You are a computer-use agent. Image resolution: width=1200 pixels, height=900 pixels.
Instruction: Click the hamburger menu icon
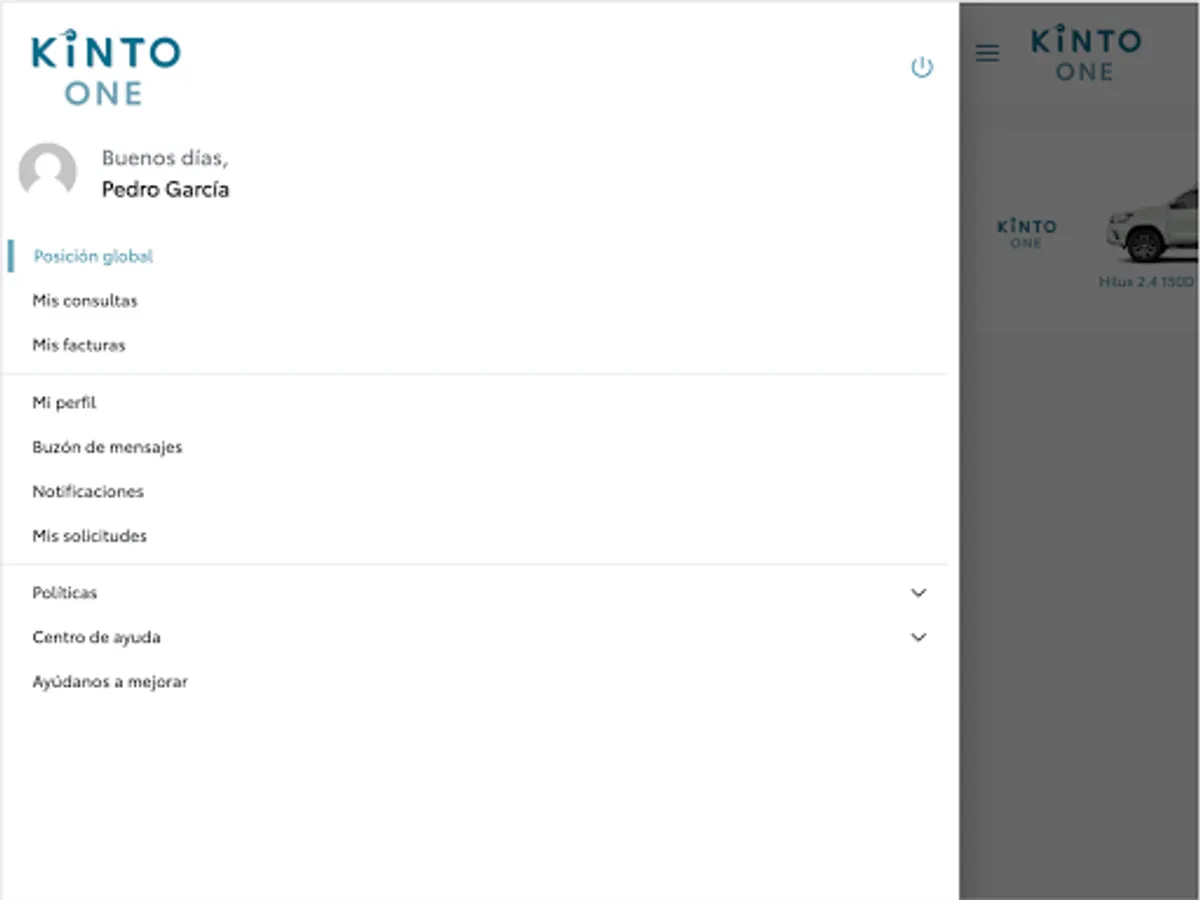click(x=987, y=53)
